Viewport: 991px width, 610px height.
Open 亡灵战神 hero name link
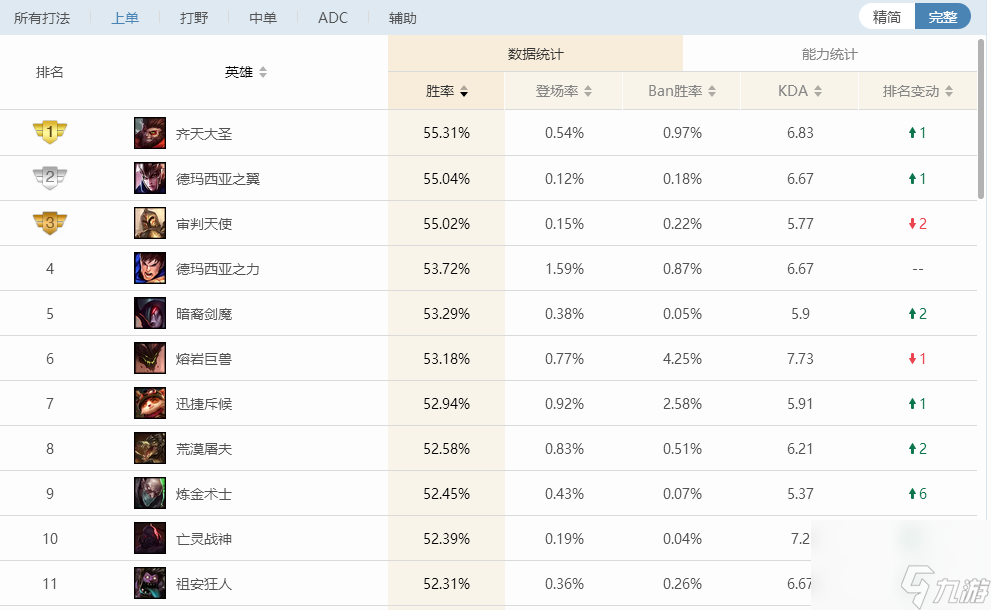click(x=204, y=539)
